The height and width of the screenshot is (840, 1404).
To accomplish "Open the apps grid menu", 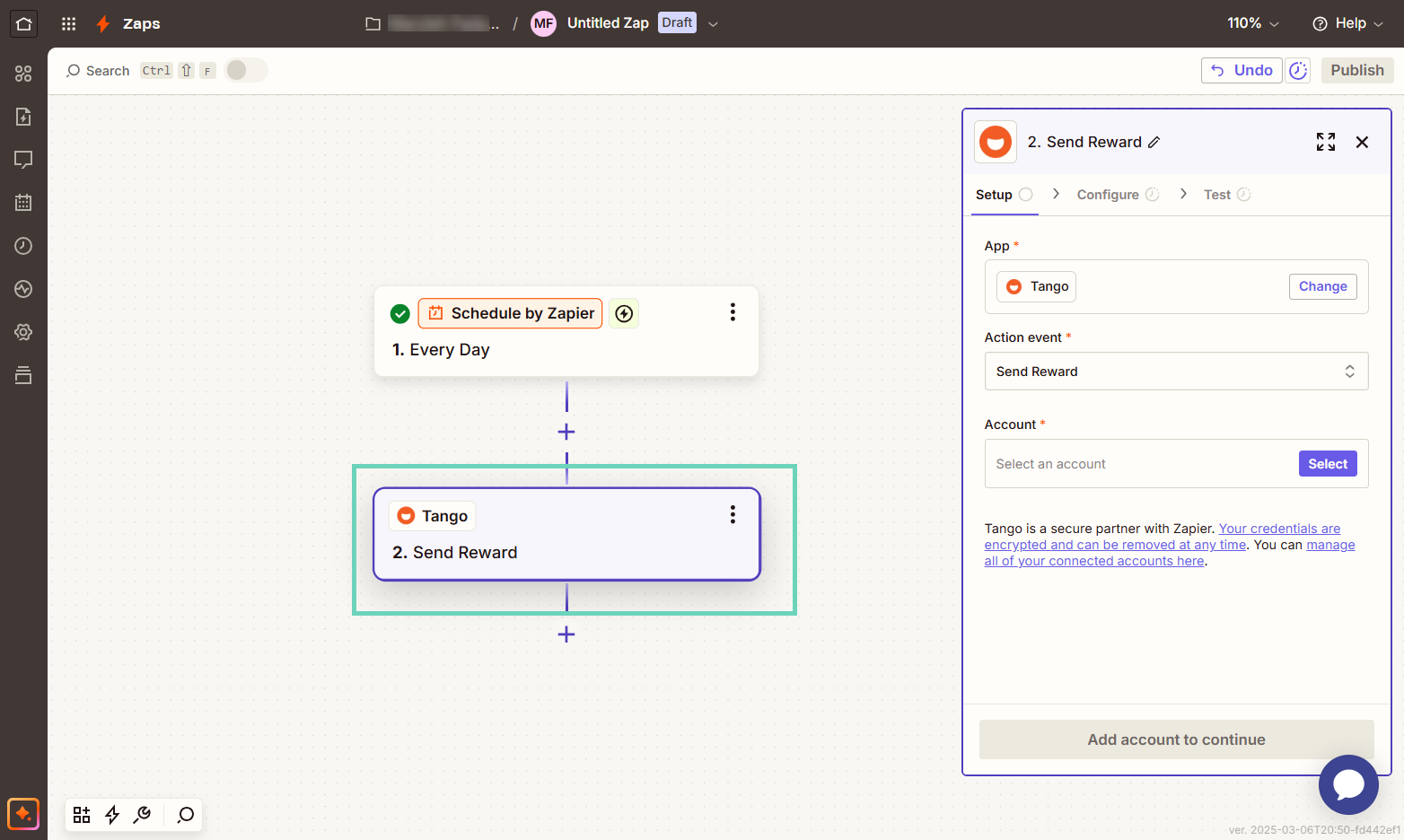I will tap(68, 23).
